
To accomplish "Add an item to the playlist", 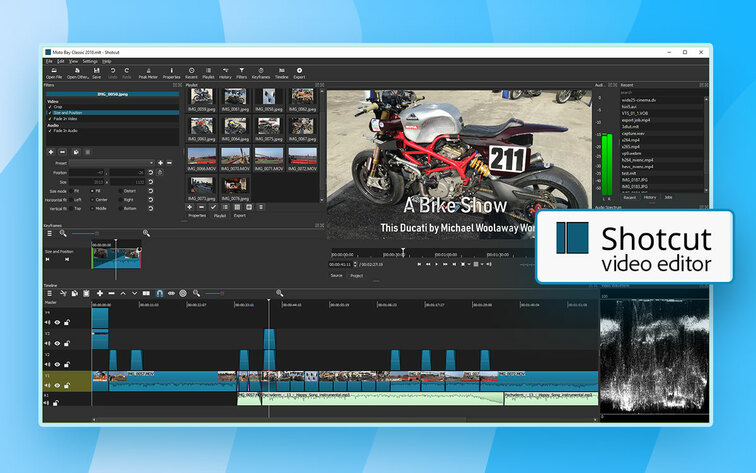I will [x=189, y=207].
